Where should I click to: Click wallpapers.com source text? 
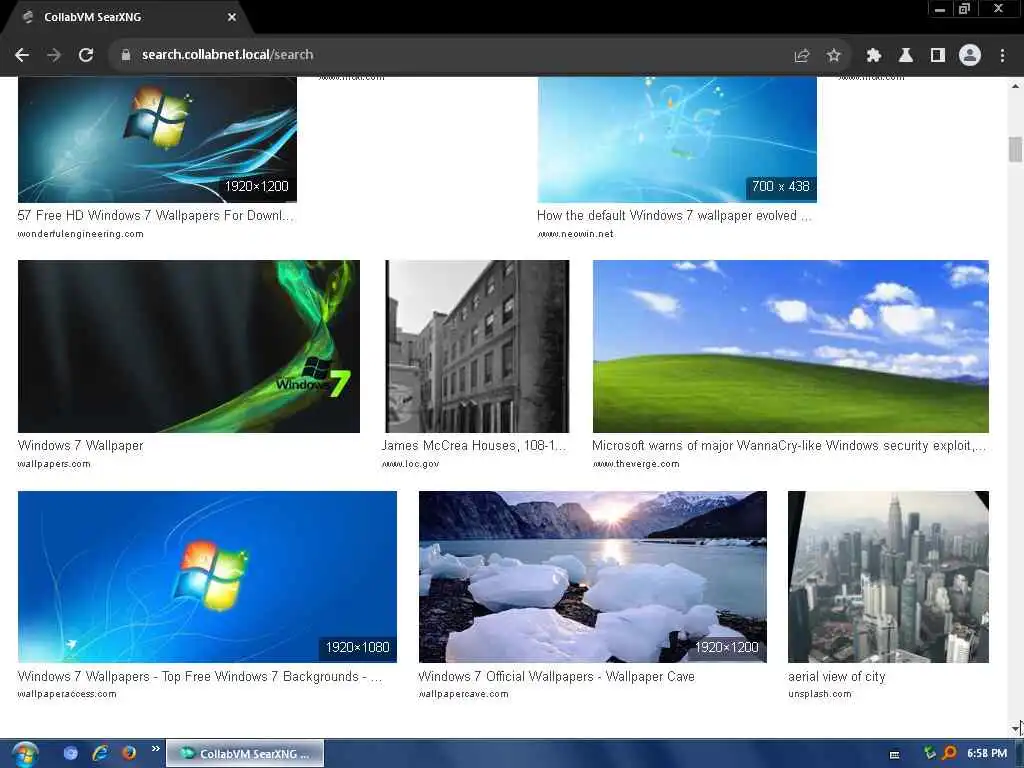pos(54,464)
